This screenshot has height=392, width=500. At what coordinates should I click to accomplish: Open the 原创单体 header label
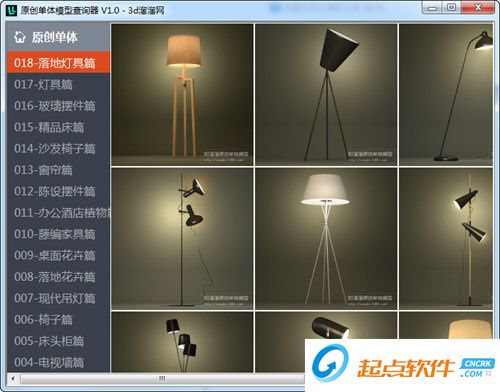tap(55, 37)
